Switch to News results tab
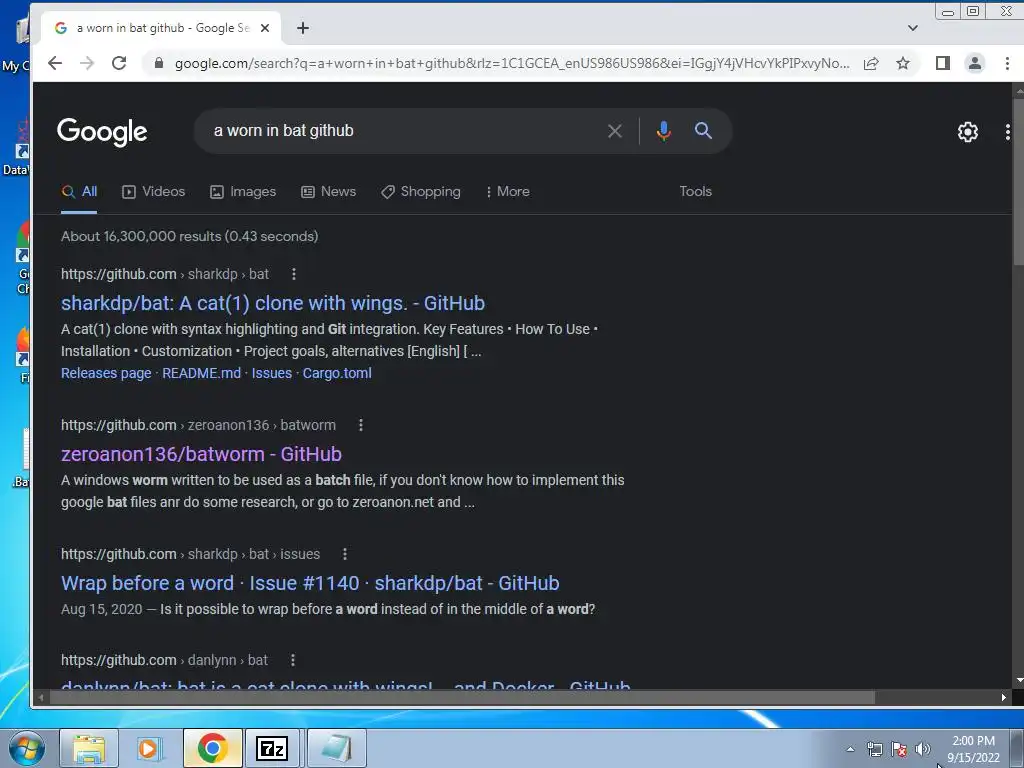The image size is (1024, 768). [x=328, y=191]
